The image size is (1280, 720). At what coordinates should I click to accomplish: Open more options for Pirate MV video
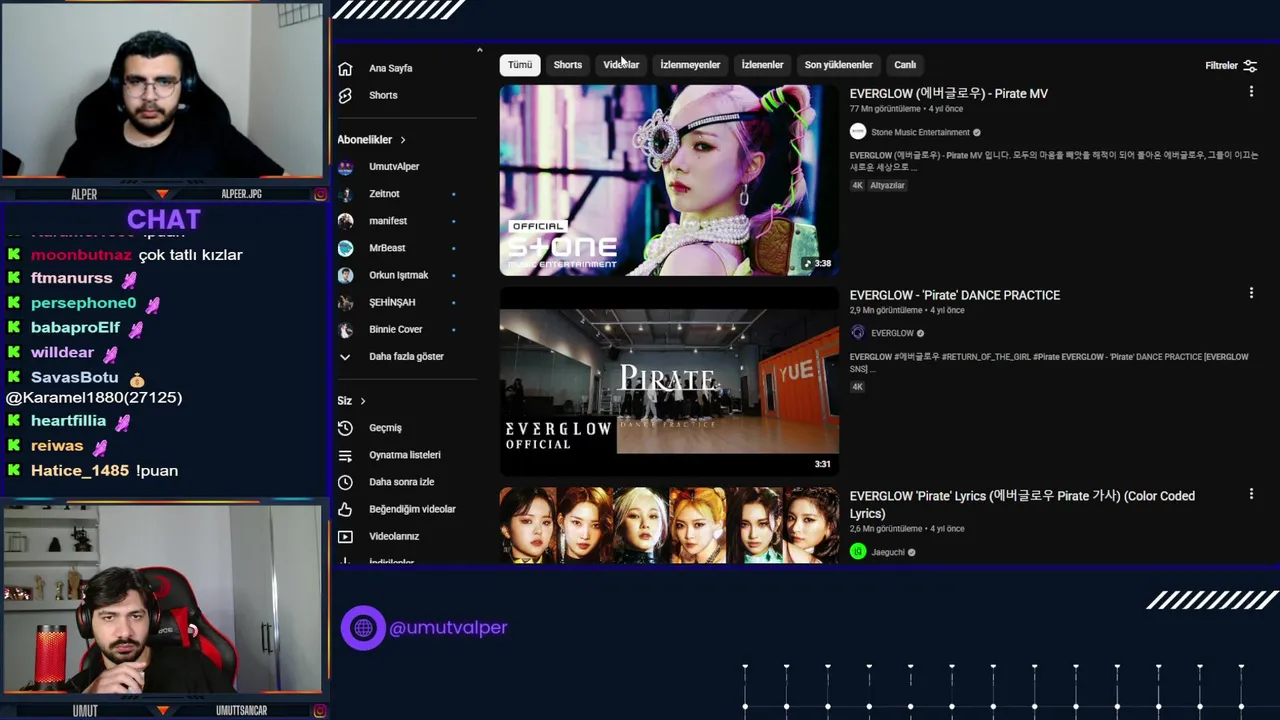(x=1251, y=92)
